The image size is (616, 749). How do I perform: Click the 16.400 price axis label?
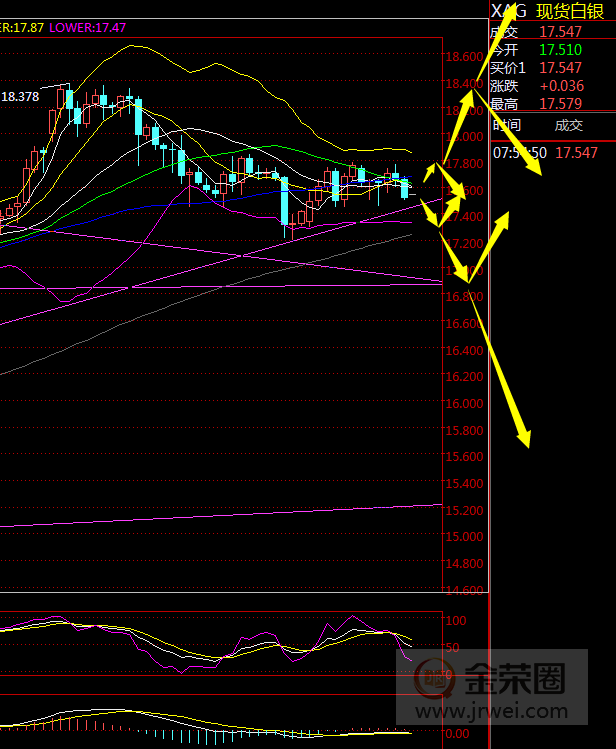click(464, 351)
